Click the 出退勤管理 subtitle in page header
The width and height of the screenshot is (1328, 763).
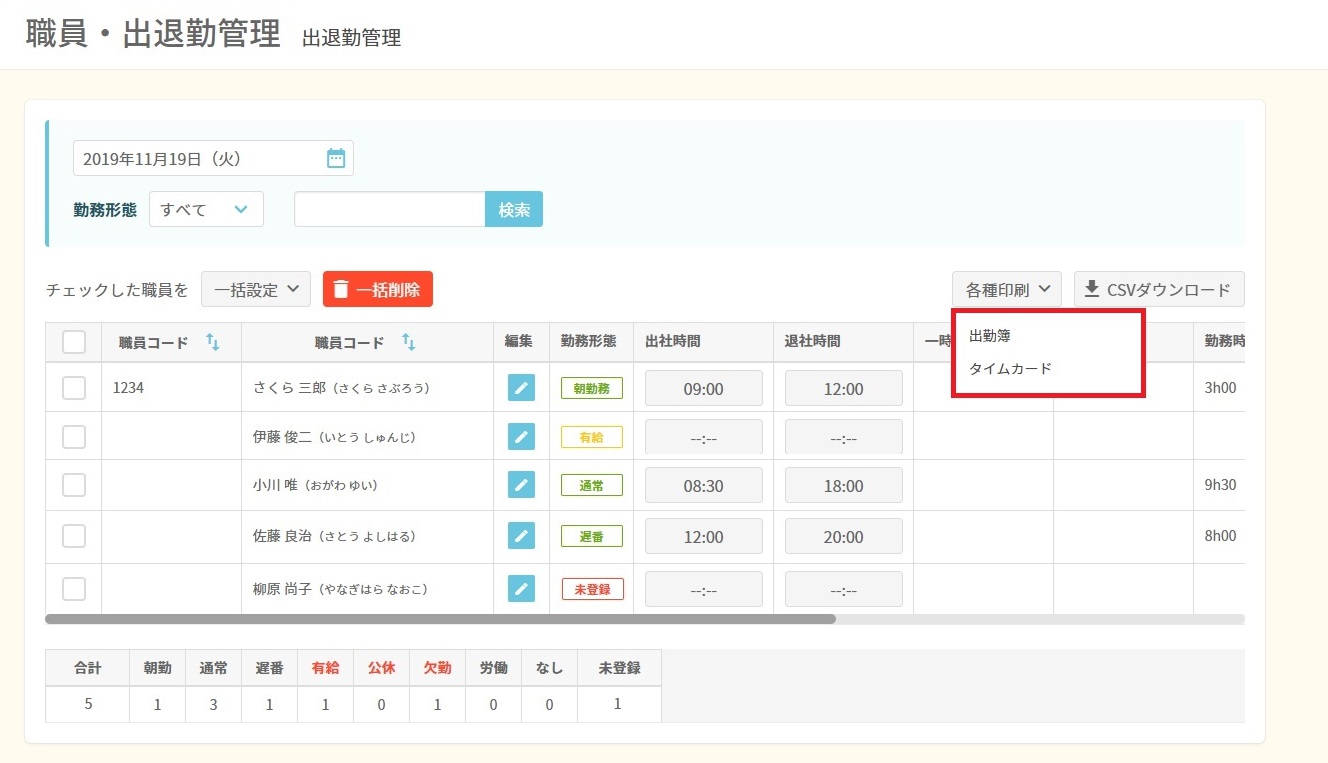tap(351, 38)
